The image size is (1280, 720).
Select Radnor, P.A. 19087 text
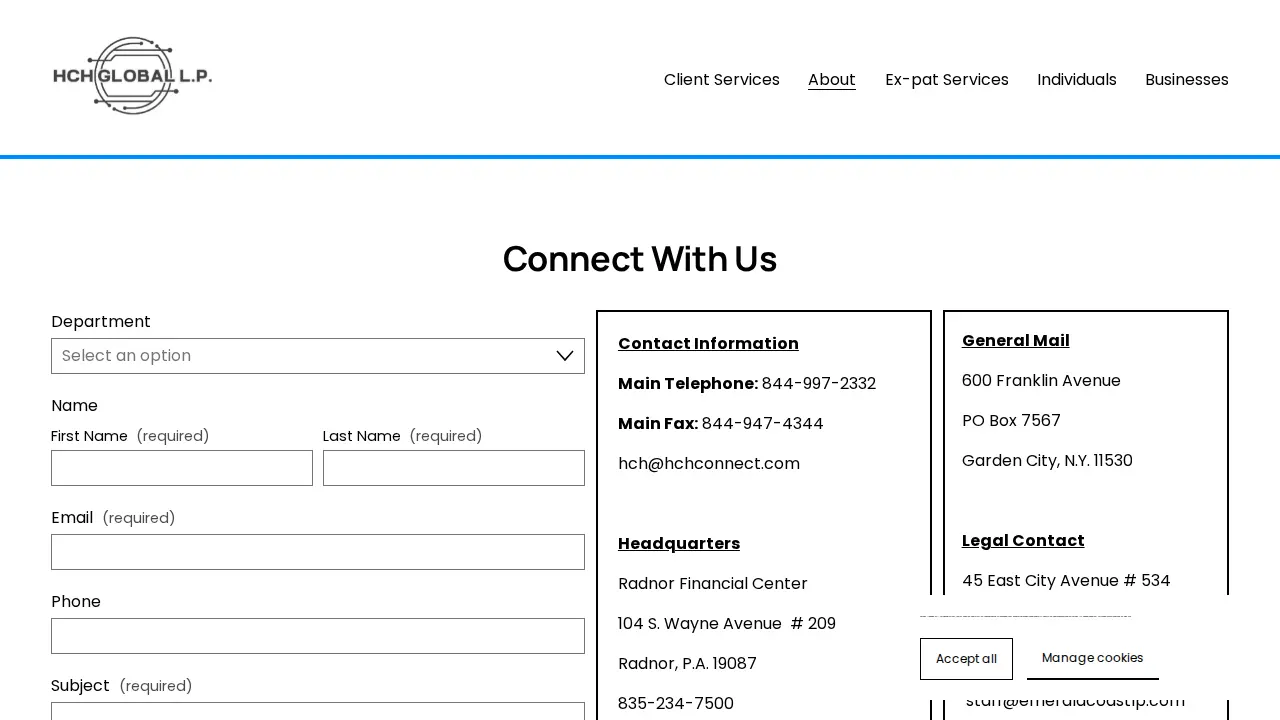[687, 664]
